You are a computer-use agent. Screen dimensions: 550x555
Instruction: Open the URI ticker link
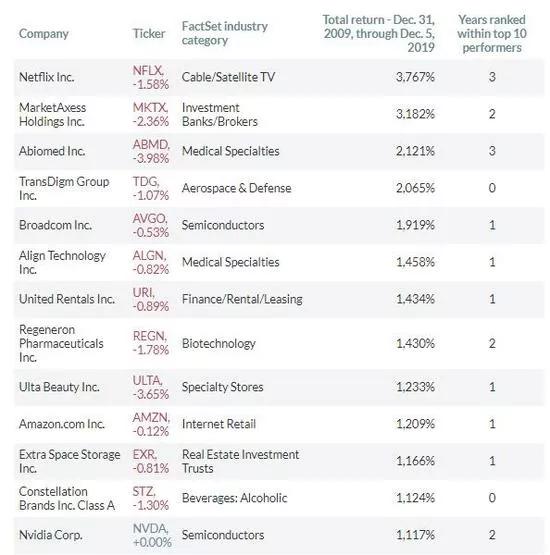(143, 293)
